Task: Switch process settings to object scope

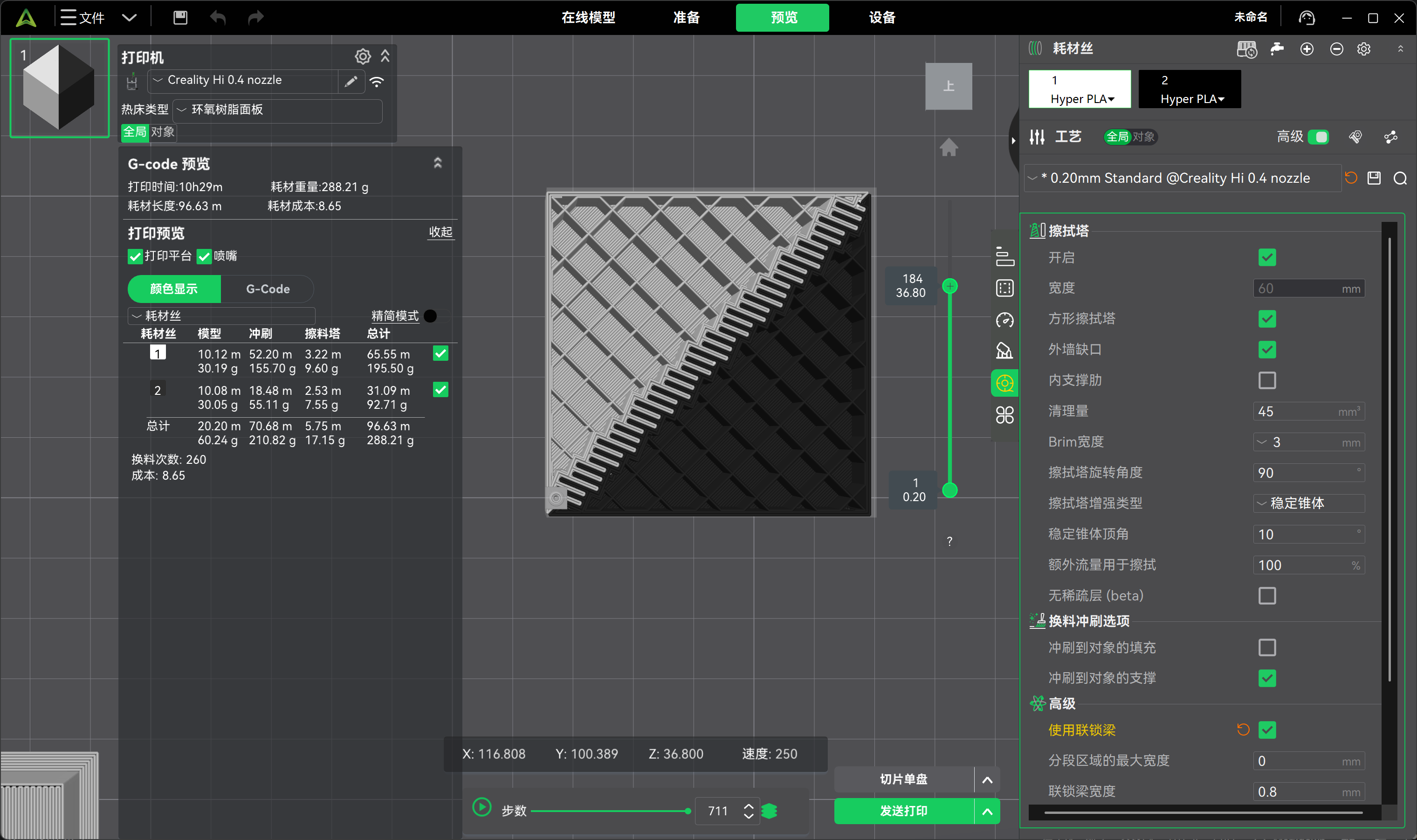Action: point(1143,137)
